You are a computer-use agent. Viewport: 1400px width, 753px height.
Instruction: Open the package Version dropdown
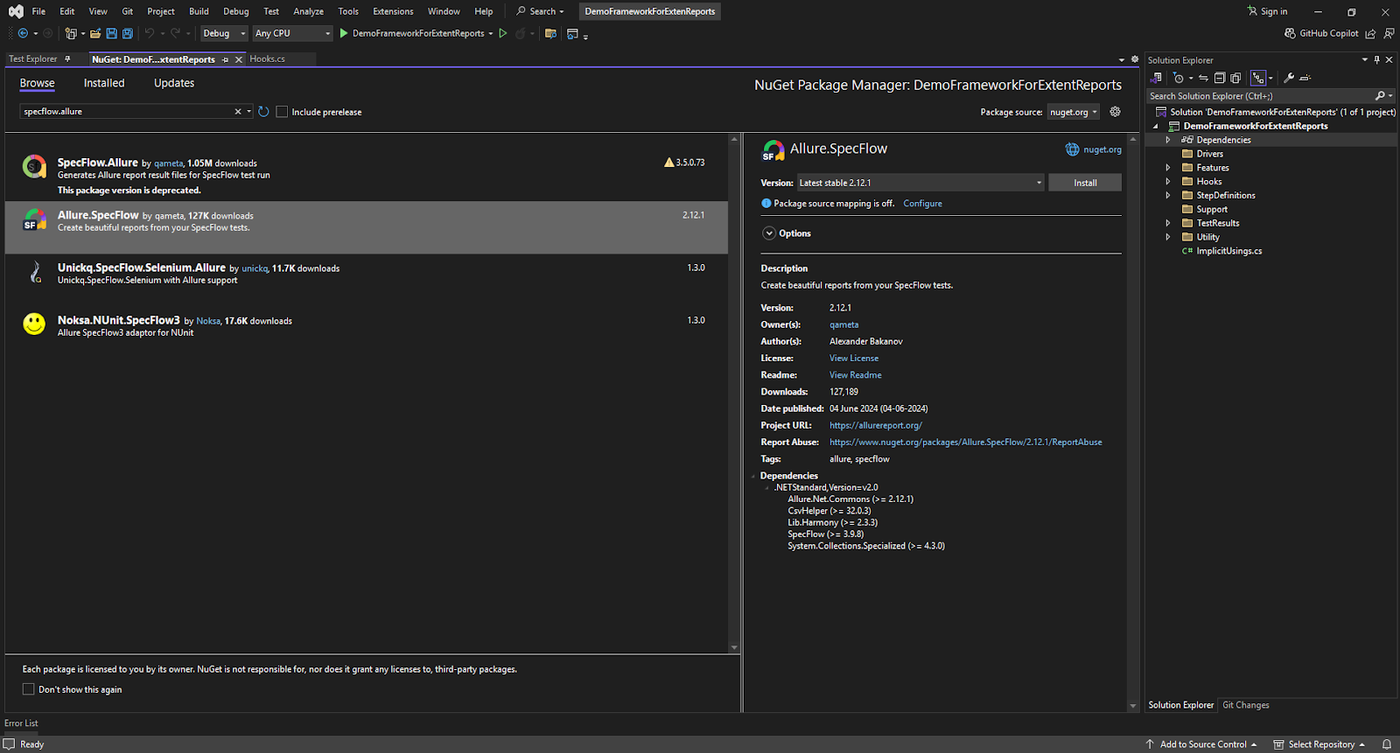(920, 183)
